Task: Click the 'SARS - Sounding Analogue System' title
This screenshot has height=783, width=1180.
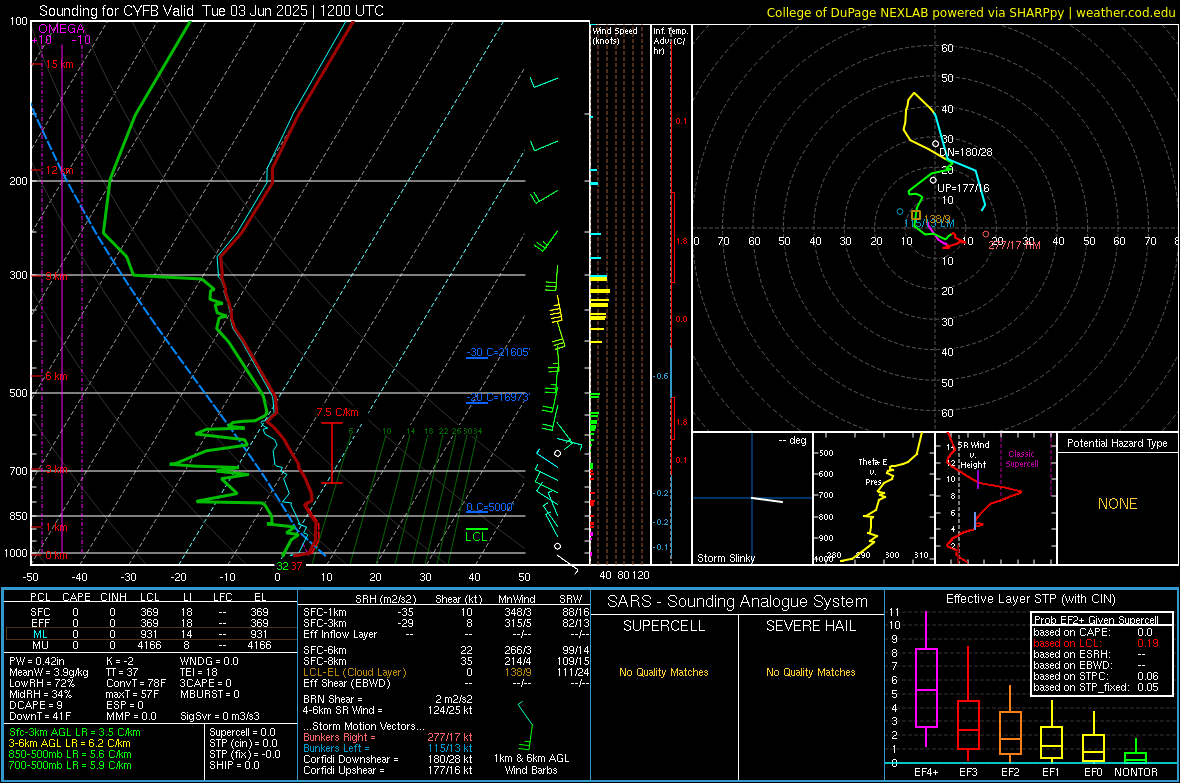Action: pos(737,602)
